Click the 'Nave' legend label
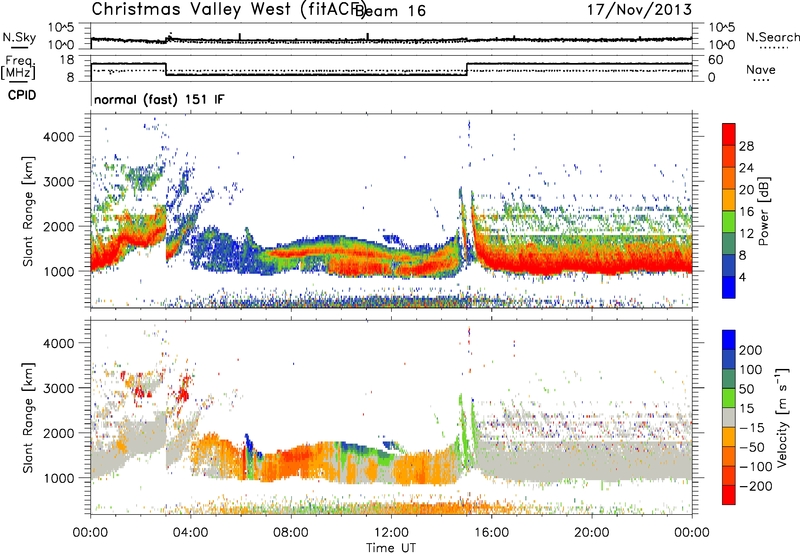The width and height of the screenshot is (800, 554). tap(760, 69)
